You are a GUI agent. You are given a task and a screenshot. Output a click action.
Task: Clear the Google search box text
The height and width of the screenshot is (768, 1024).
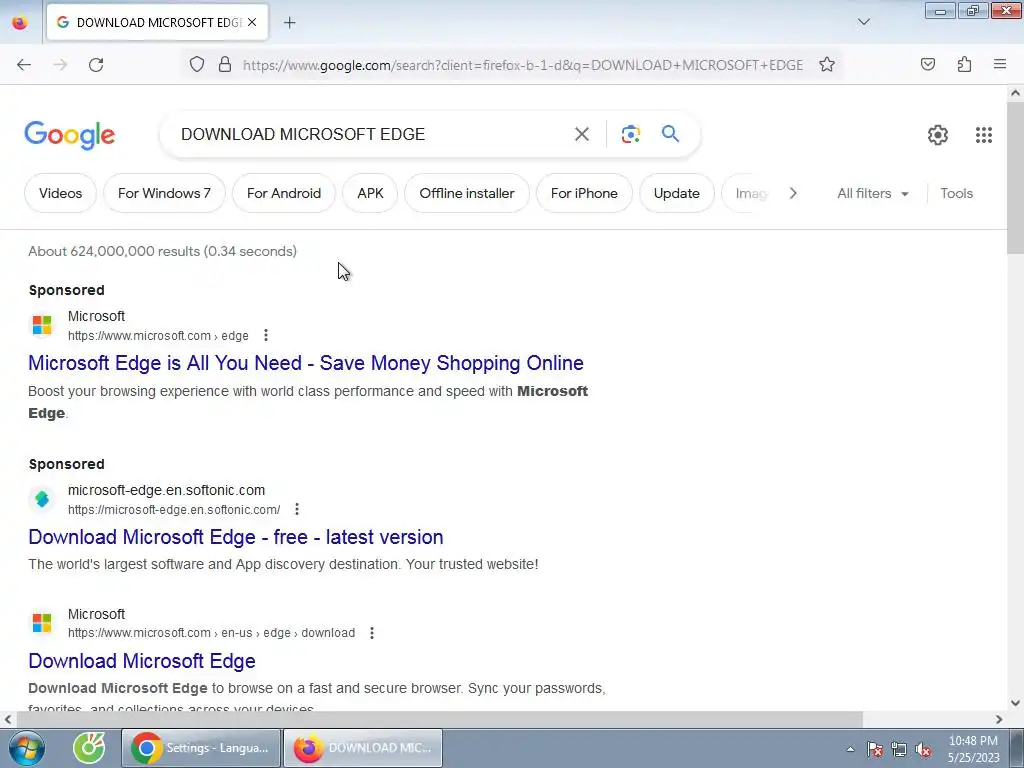[581, 135]
